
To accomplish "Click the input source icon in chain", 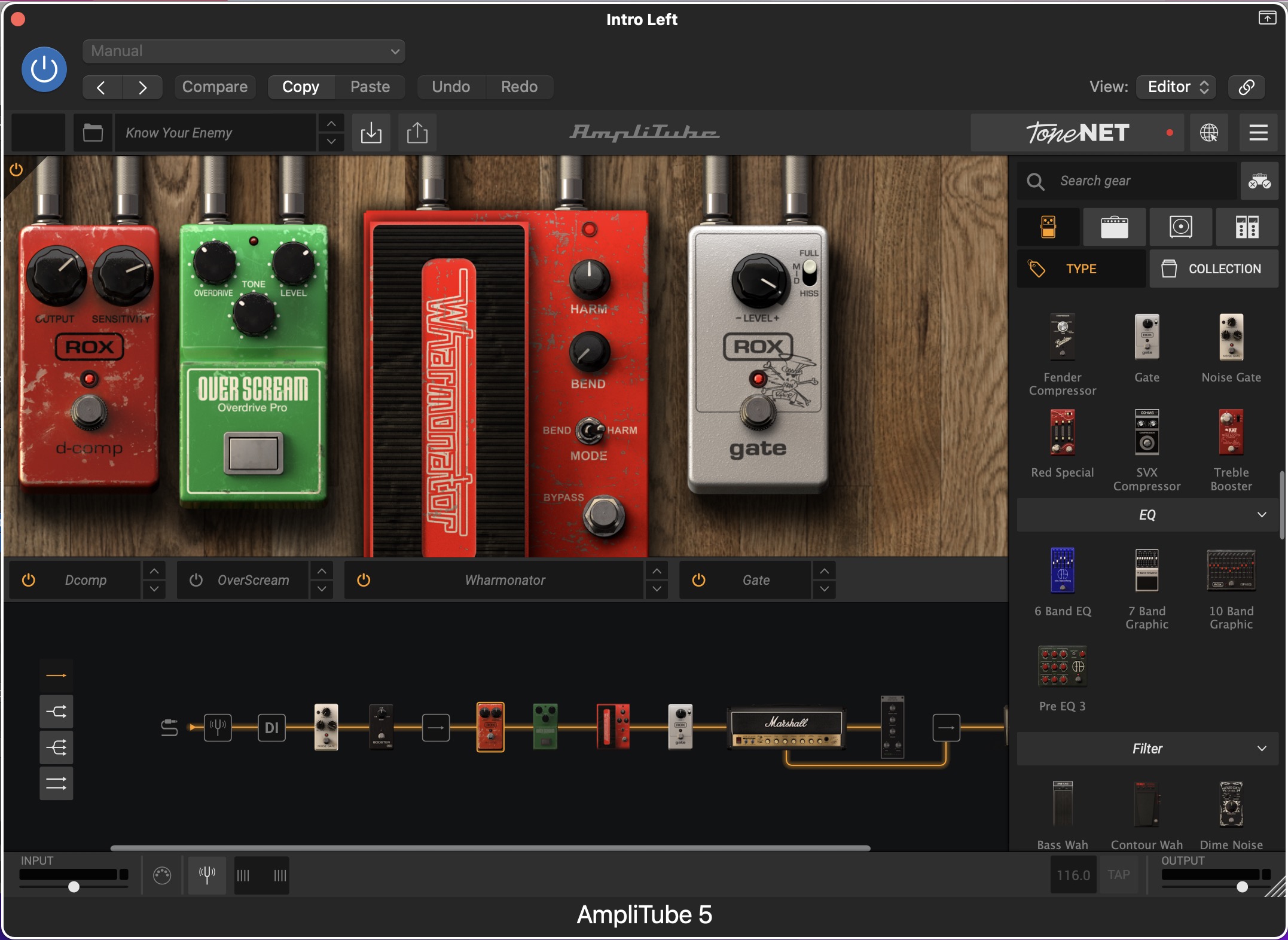I will coord(169,727).
